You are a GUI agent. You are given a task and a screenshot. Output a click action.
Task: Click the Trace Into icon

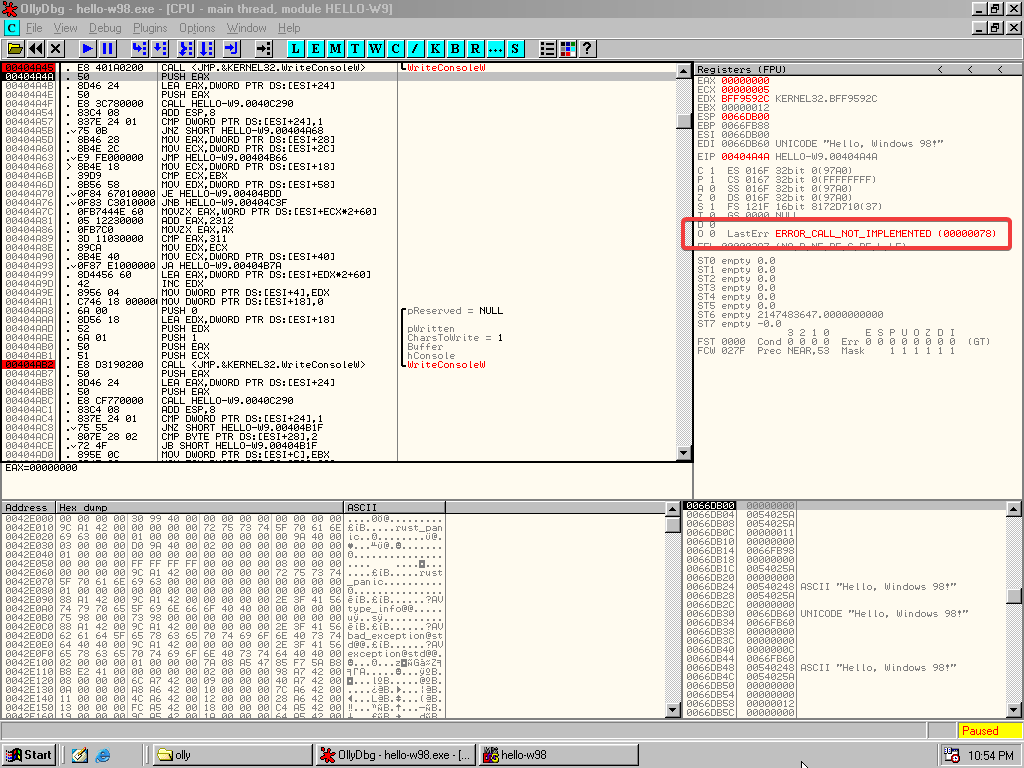coord(186,49)
